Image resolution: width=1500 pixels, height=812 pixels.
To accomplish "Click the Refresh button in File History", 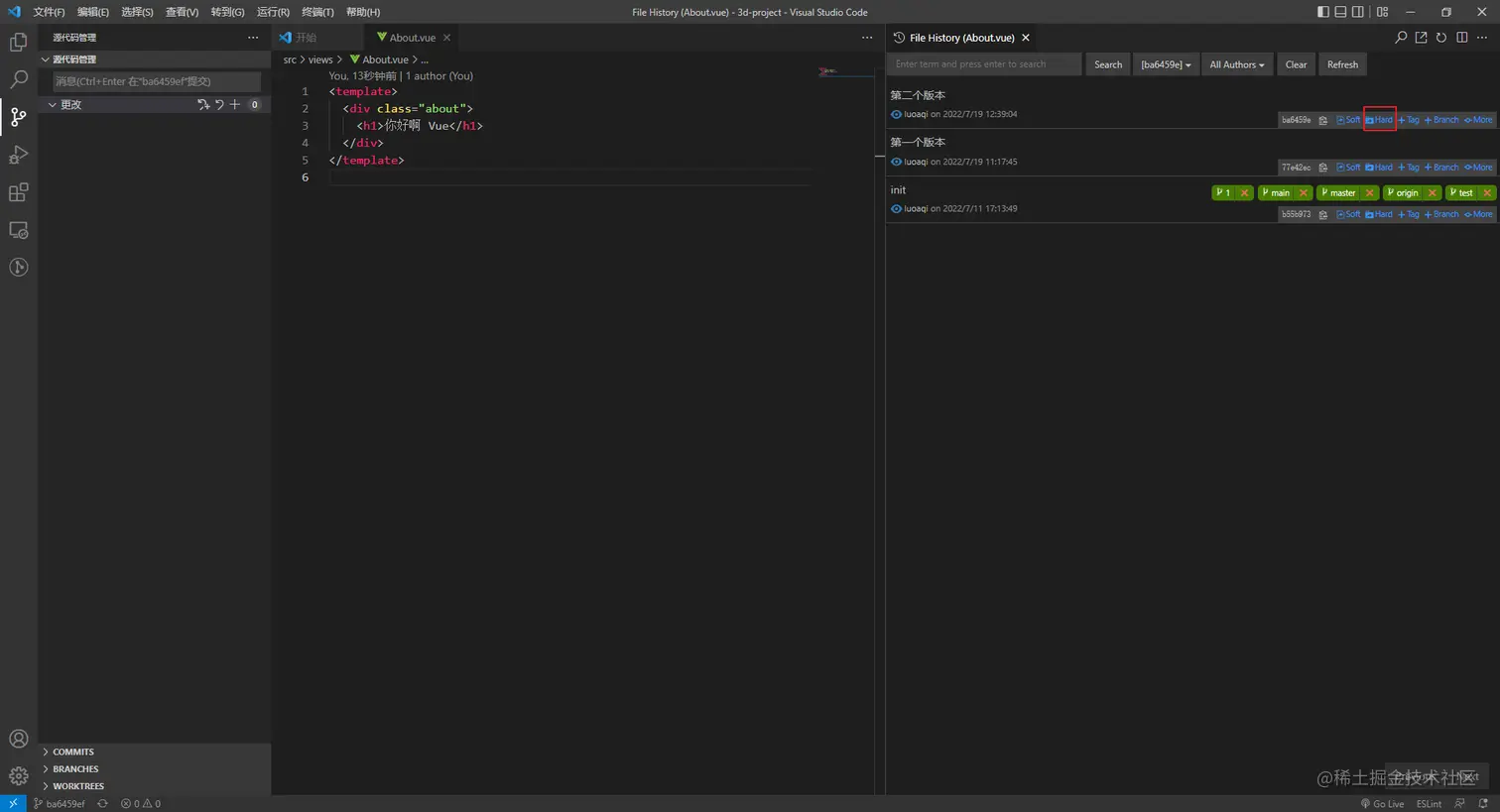I will [1342, 64].
